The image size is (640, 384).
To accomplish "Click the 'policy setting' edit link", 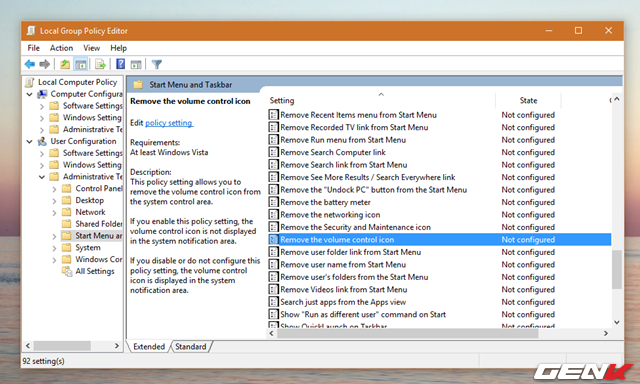I will [x=169, y=123].
